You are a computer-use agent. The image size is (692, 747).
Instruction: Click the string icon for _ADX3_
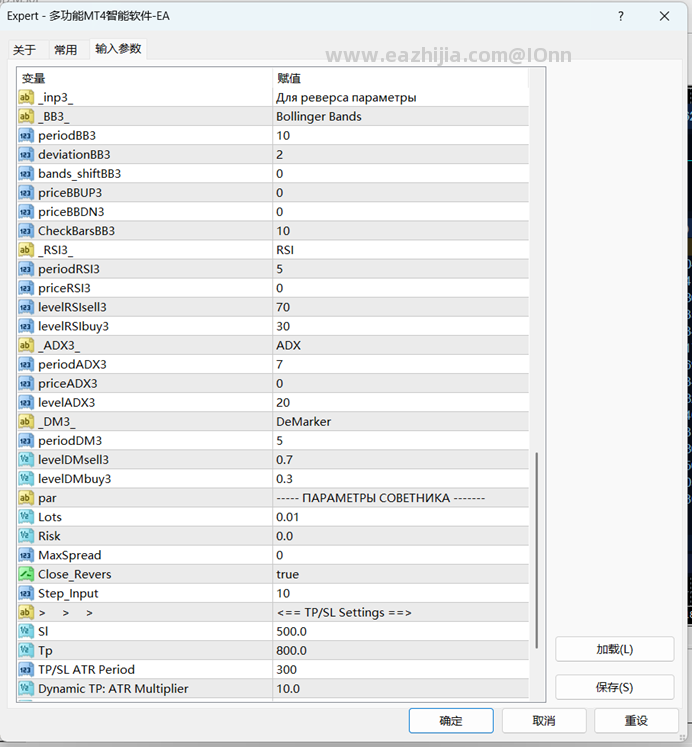pos(26,345)
